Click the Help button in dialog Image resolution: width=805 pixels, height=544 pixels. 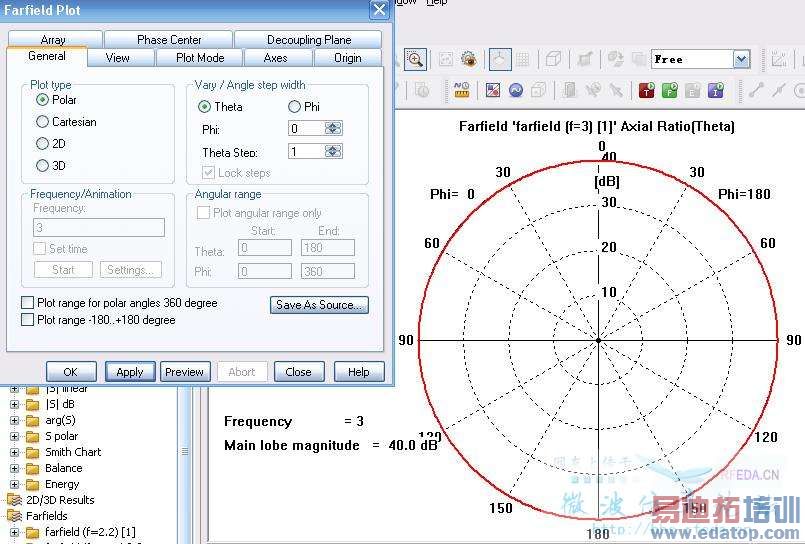[x=358, y=372]
